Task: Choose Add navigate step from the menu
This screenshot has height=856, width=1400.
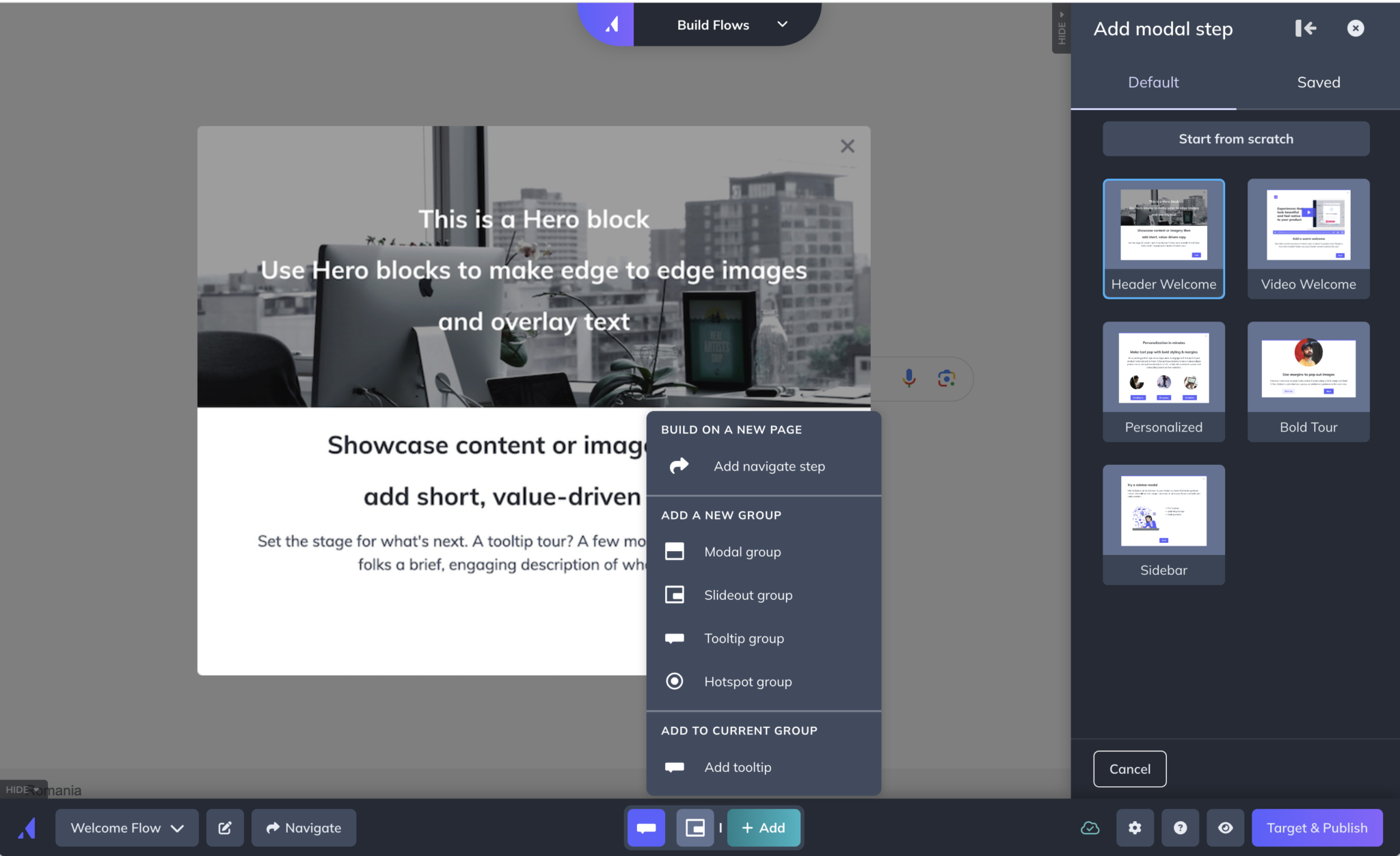Action: tap(768, 466)
